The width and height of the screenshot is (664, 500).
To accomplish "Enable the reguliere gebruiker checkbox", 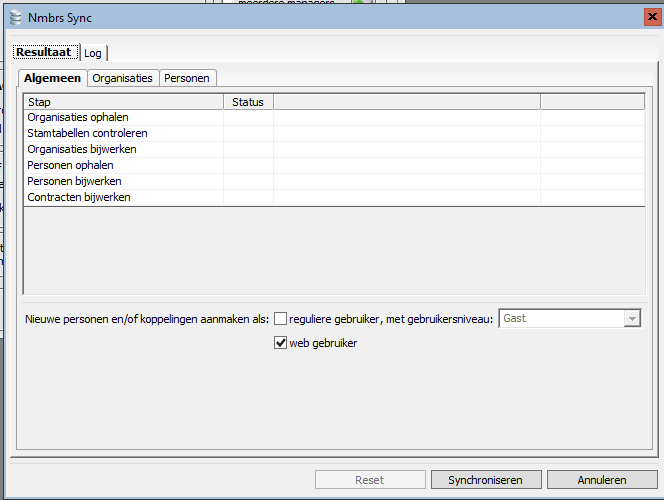I will point(280,319).
